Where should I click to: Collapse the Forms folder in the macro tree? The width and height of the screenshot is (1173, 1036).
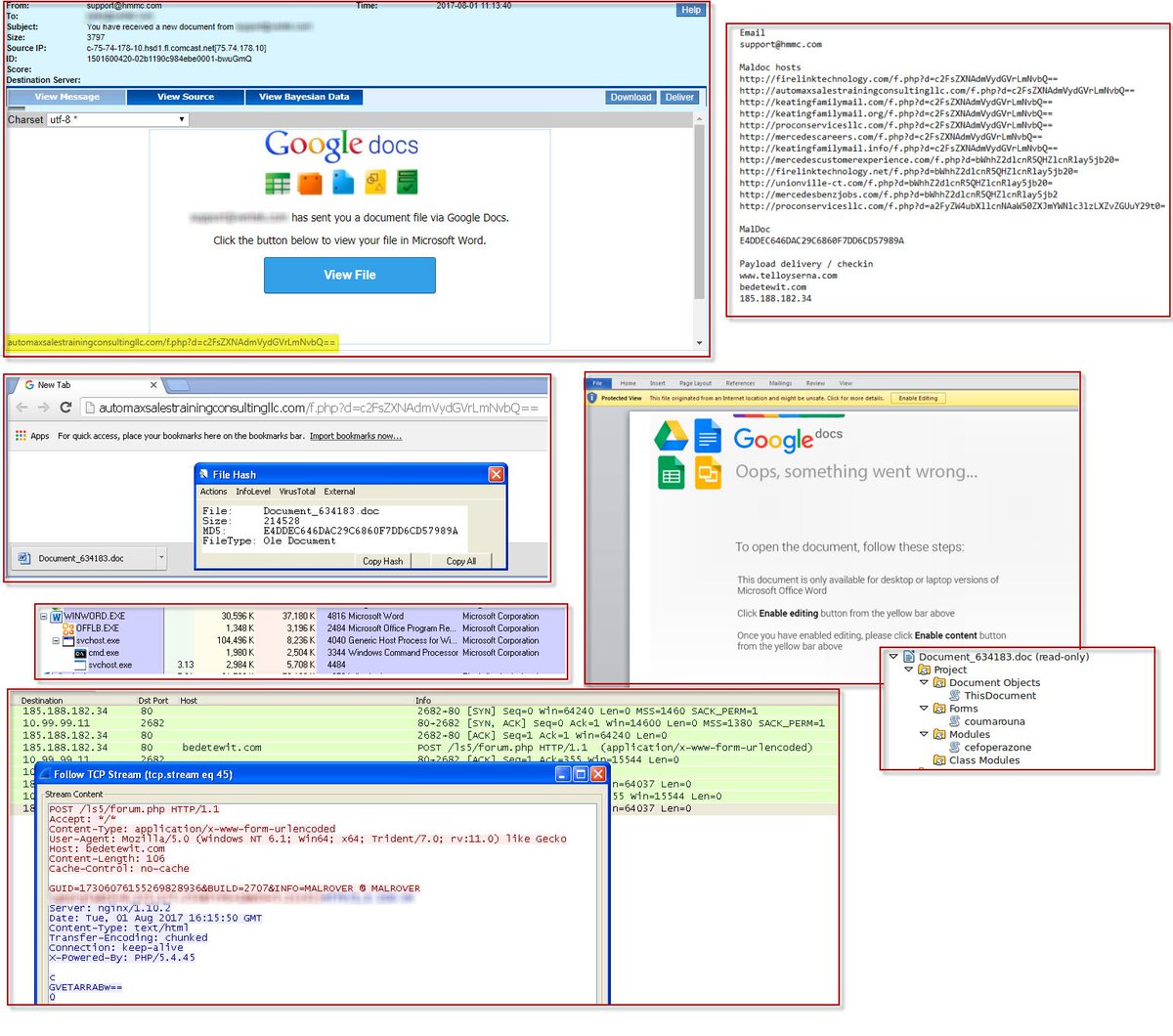tap(925, 709)
